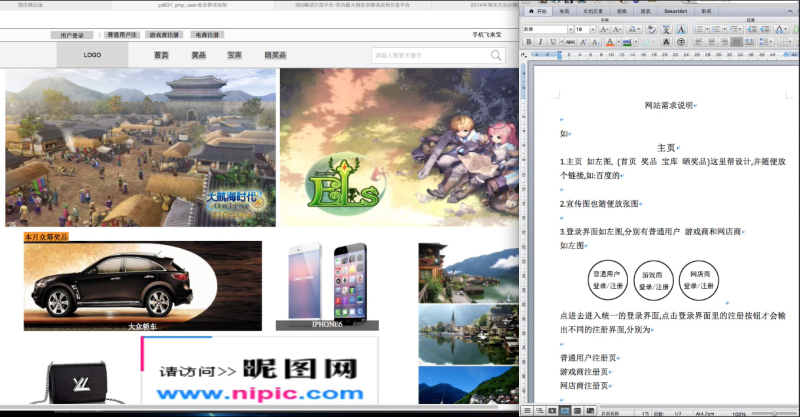Open bullet list style dropdown arrow
Viewport: 800px width, 417px height.
pos(708,29)
